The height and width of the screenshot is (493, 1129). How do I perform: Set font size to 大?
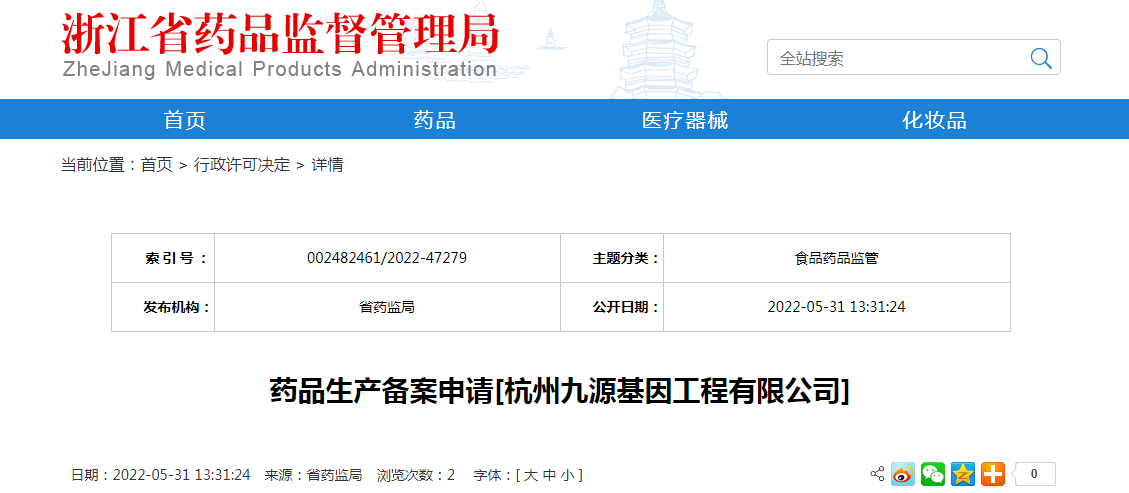tap(530, 475)
